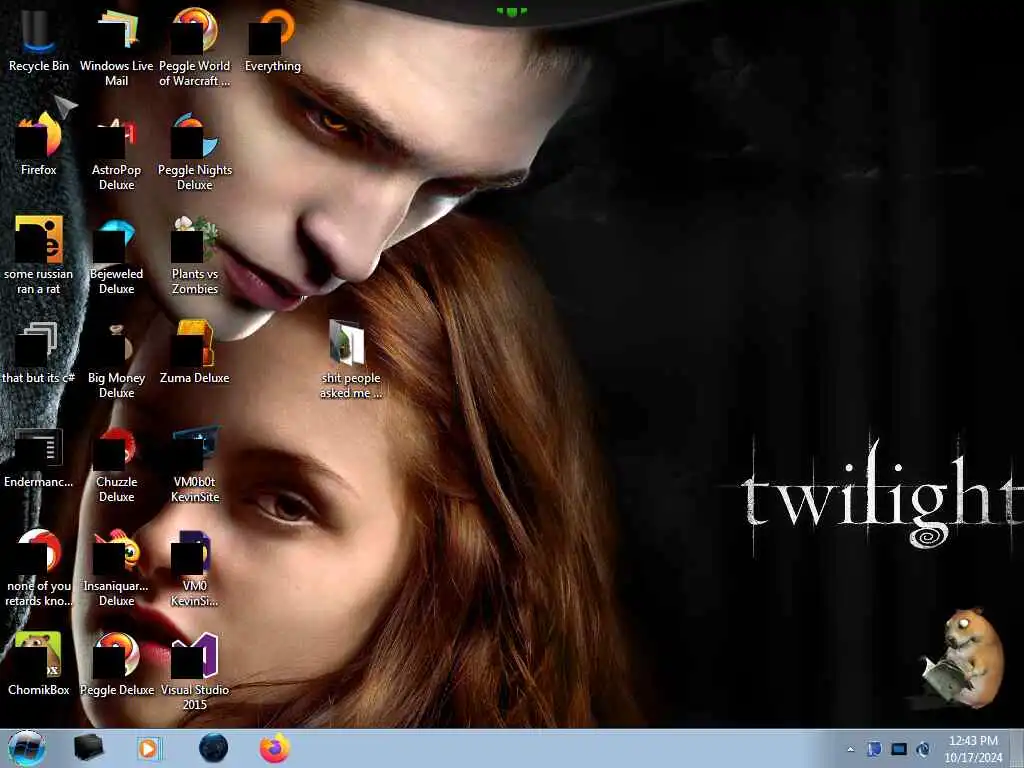Select the Endermanc... desktop shortcut
The width and height of the screenshot is (1024, 768).
(x=39, y=457)
